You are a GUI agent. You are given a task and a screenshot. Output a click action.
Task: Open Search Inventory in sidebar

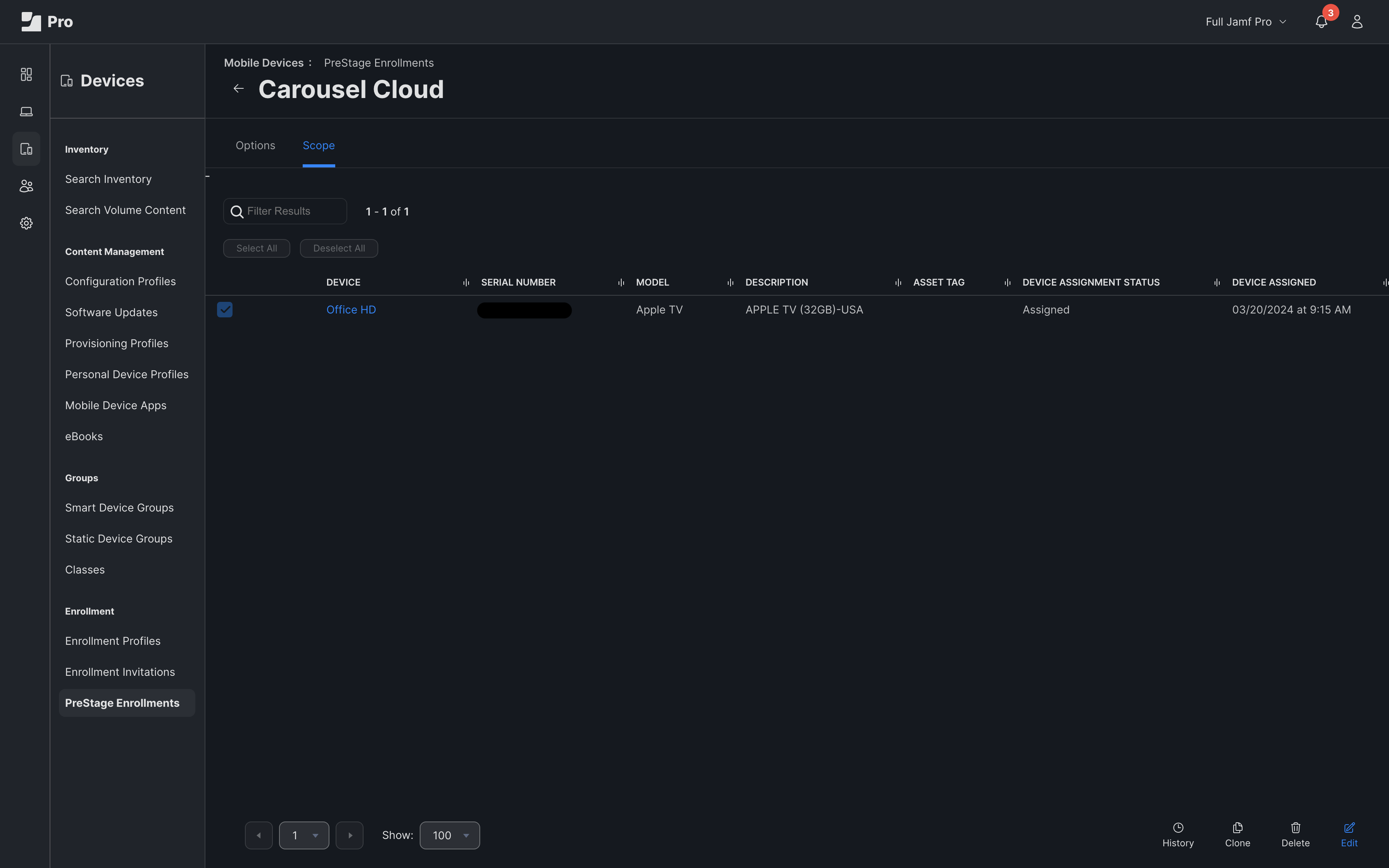(x=109, y=179)
